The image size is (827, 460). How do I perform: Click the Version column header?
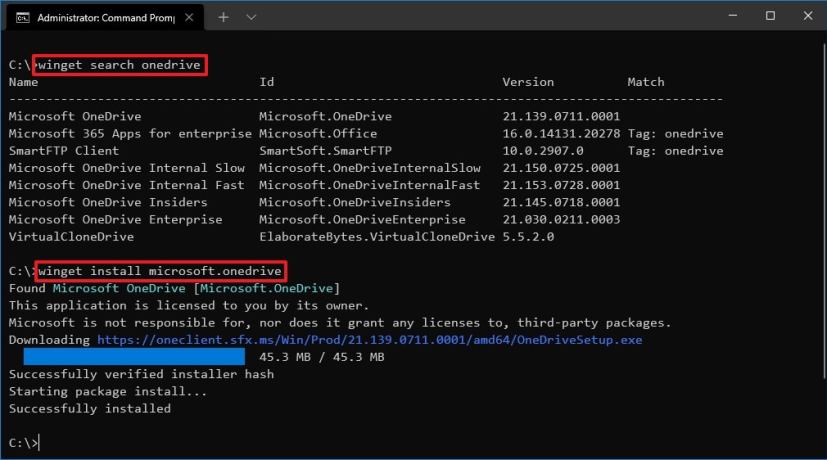(527, 82)
